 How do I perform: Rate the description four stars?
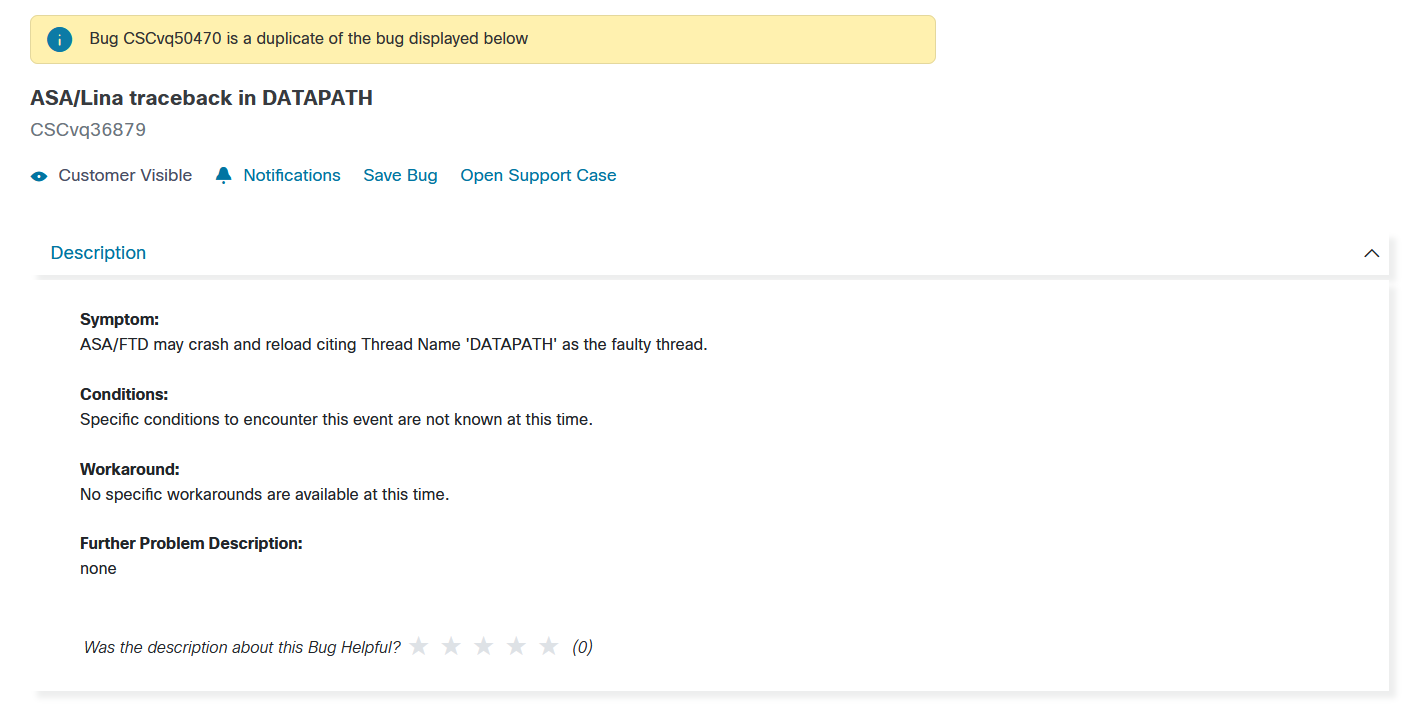pos(516,647)
